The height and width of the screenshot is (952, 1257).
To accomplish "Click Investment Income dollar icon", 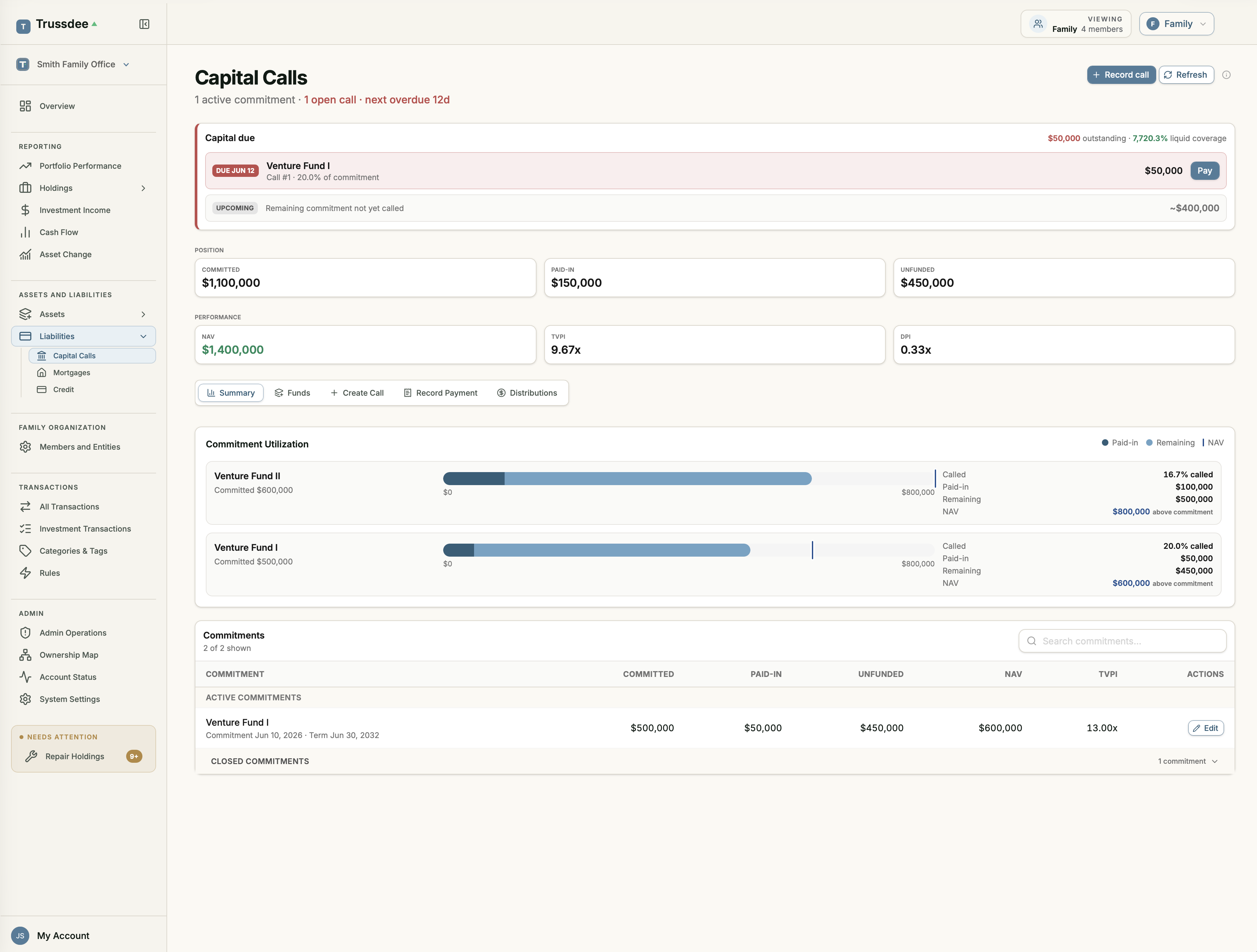I will tap(25, 210).
